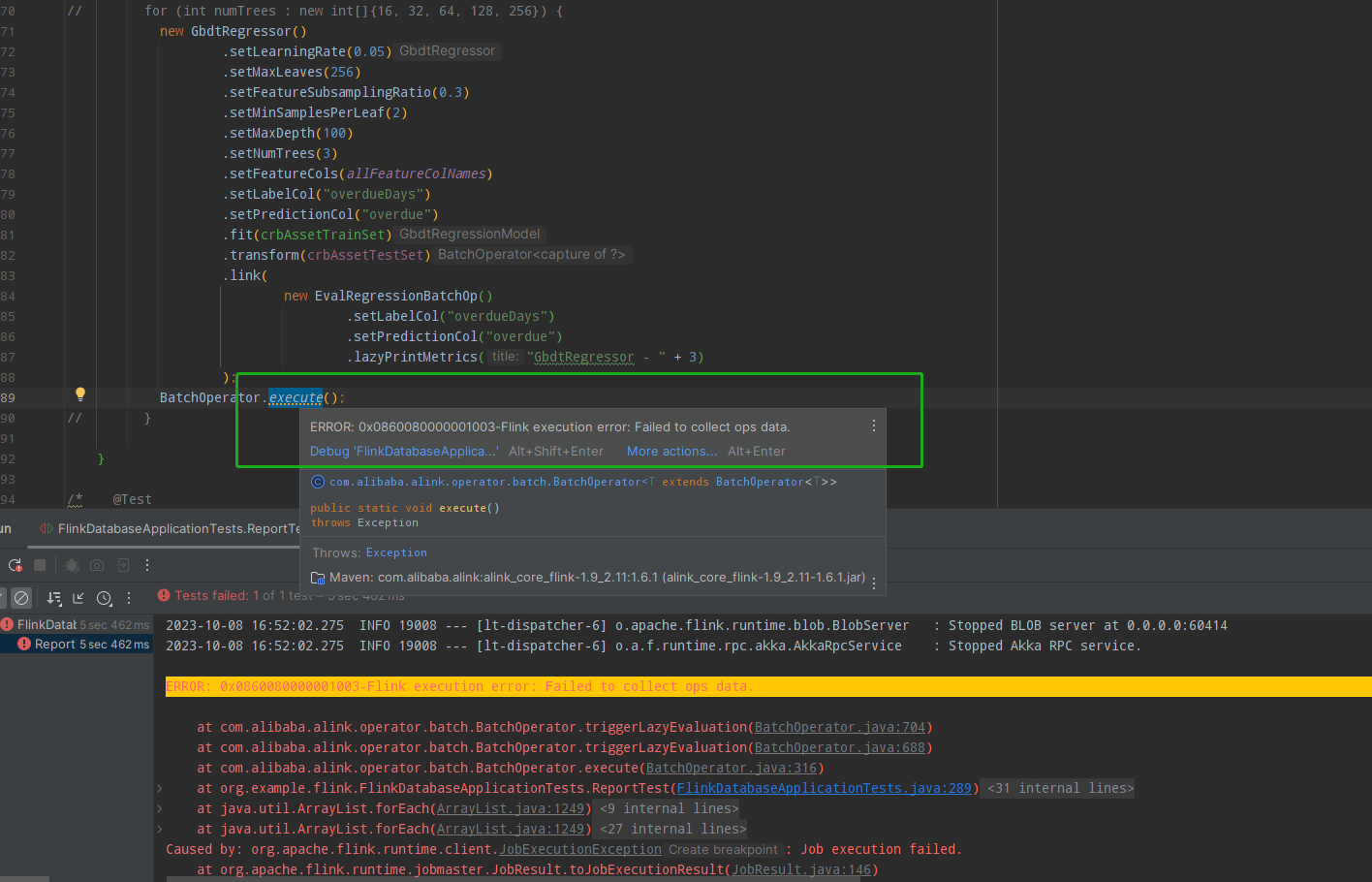This screenshot has height=882, width=1372.
Task: Click the camera thread dump icon
Action: 97,565
